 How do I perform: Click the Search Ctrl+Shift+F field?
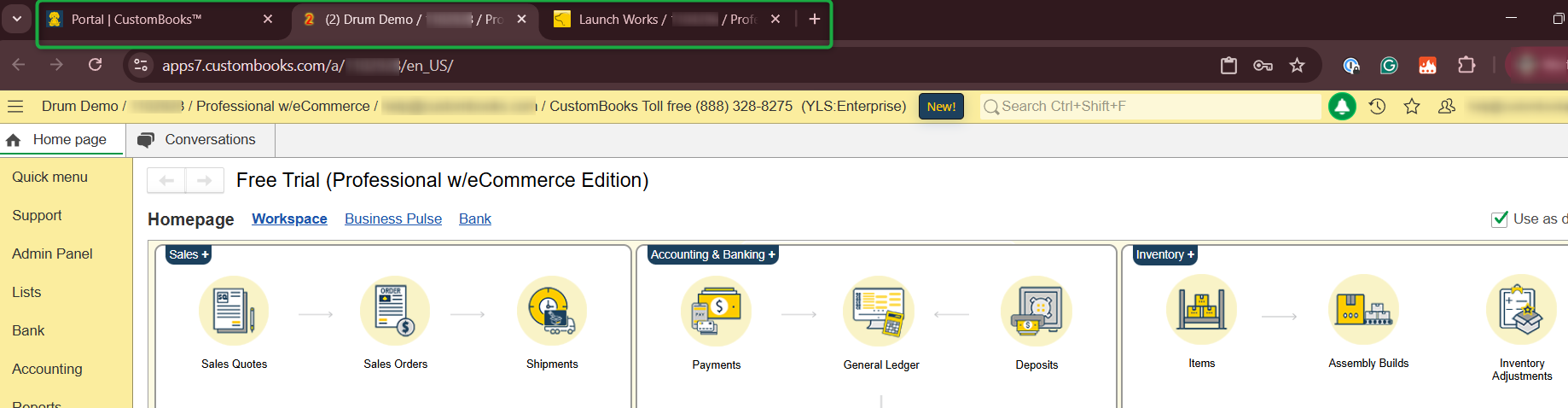[x=1152, y=107]
